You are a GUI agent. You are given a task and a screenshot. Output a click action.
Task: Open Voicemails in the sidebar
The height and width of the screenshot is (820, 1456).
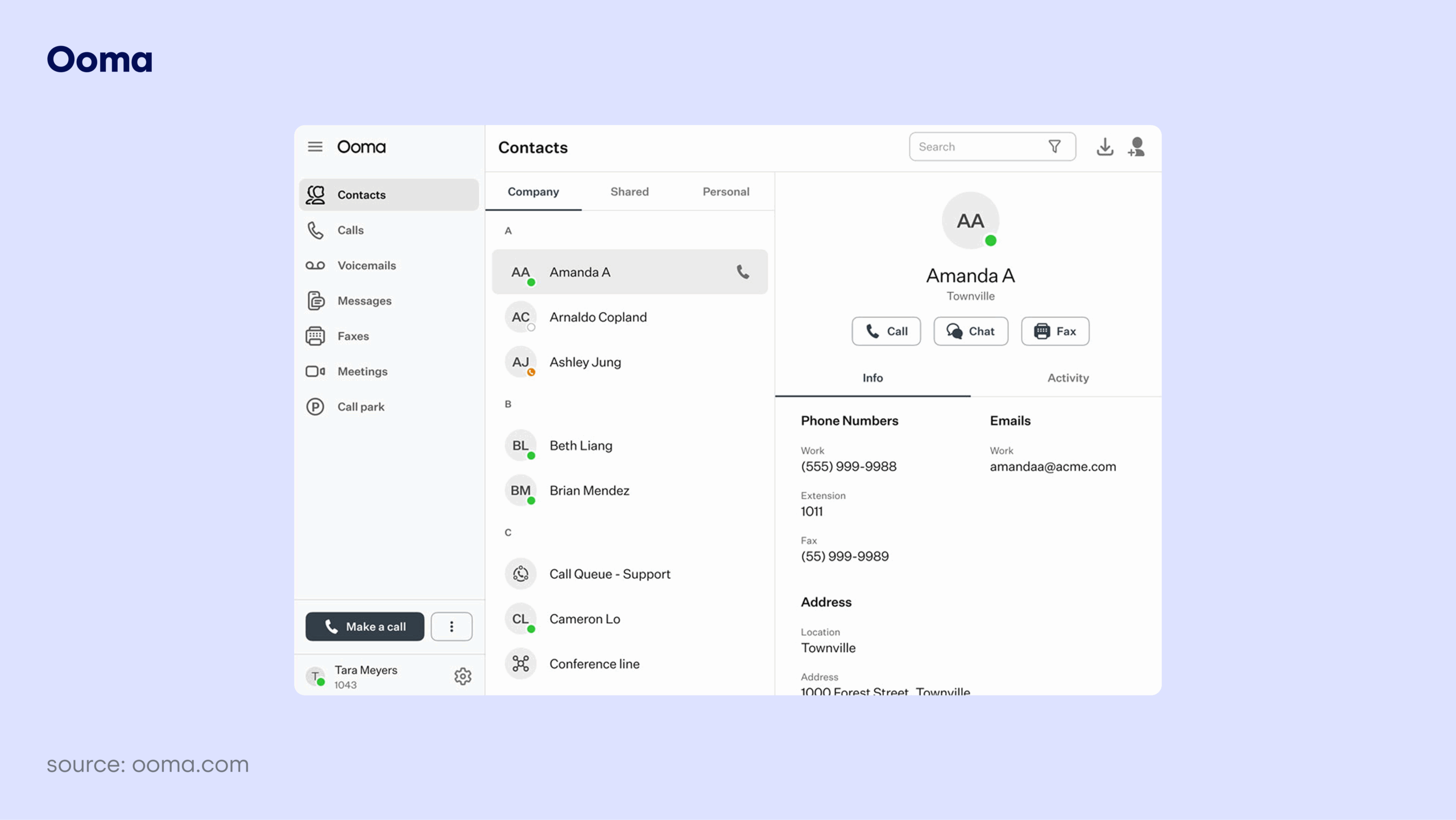(x=366, y=266)
